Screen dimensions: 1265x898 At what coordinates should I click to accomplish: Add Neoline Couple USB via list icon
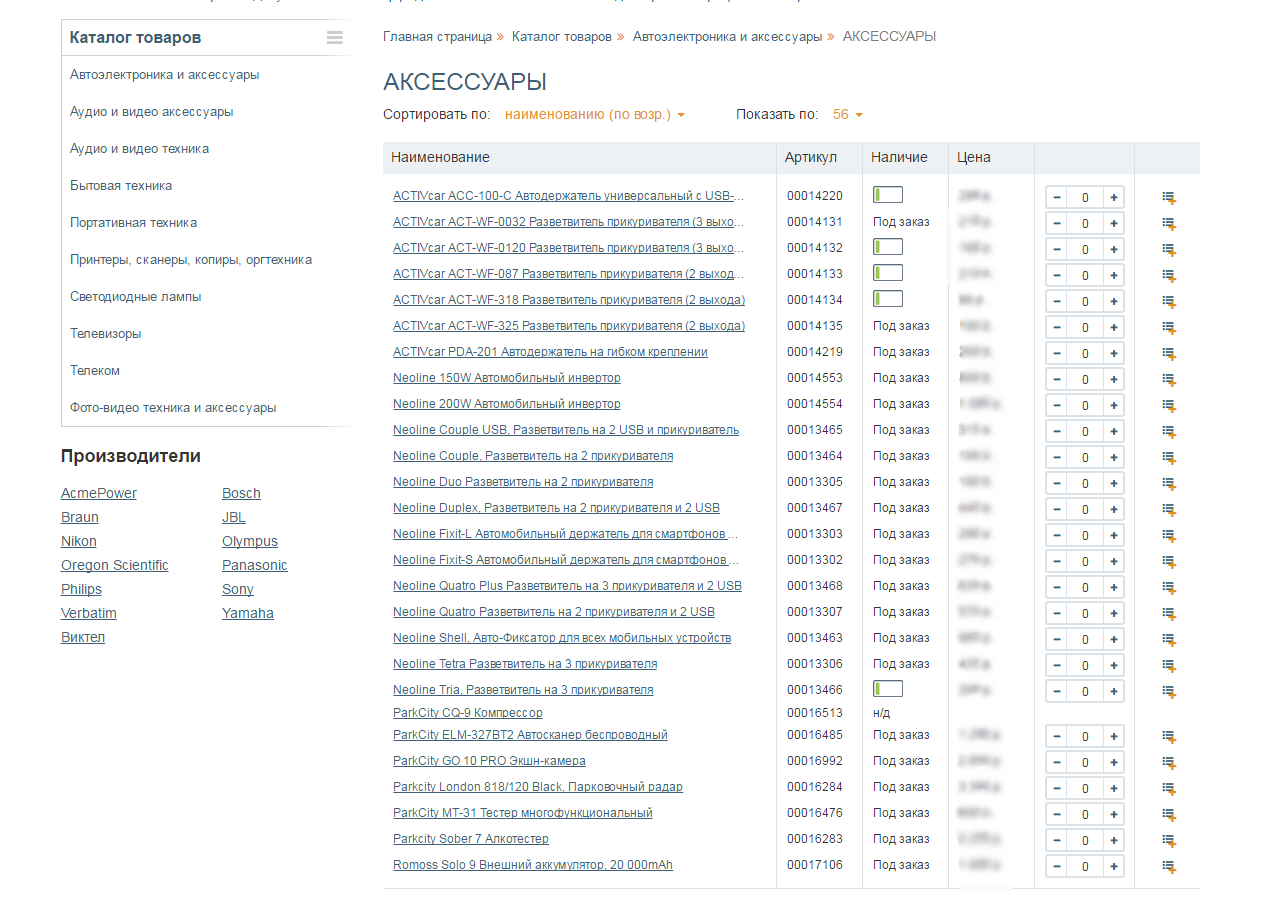click(1169, 432)
